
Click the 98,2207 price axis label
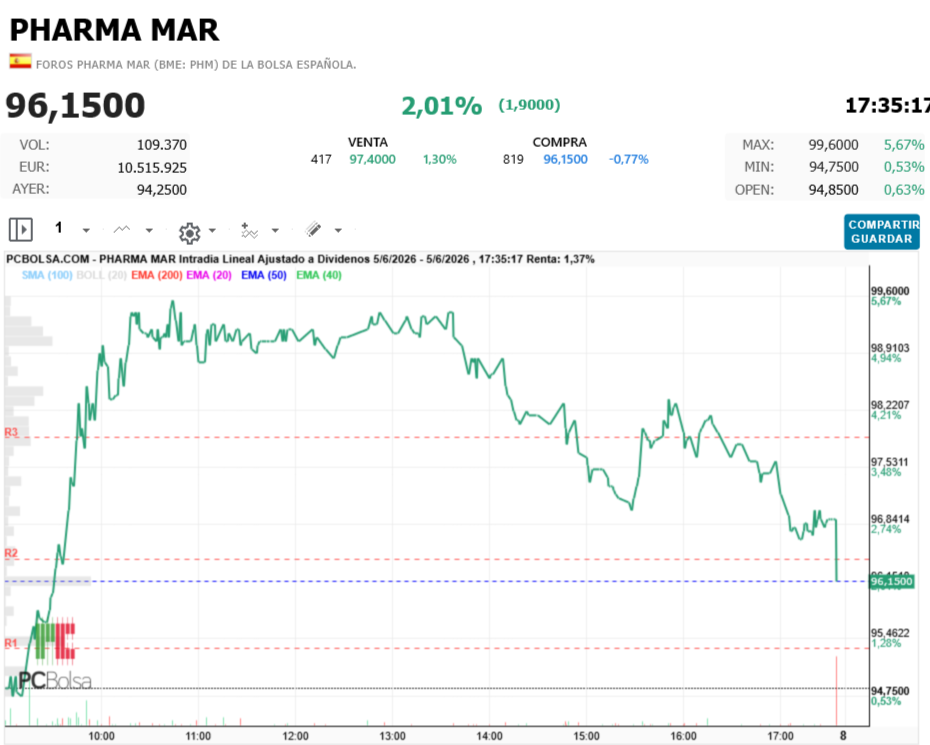tap(890, 405)
